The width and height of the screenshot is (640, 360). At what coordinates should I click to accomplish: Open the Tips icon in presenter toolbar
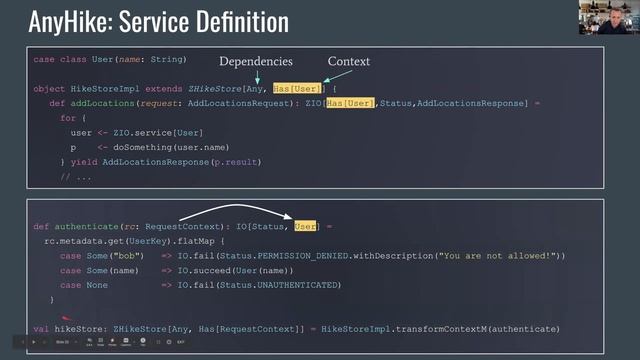click(143, 342)
